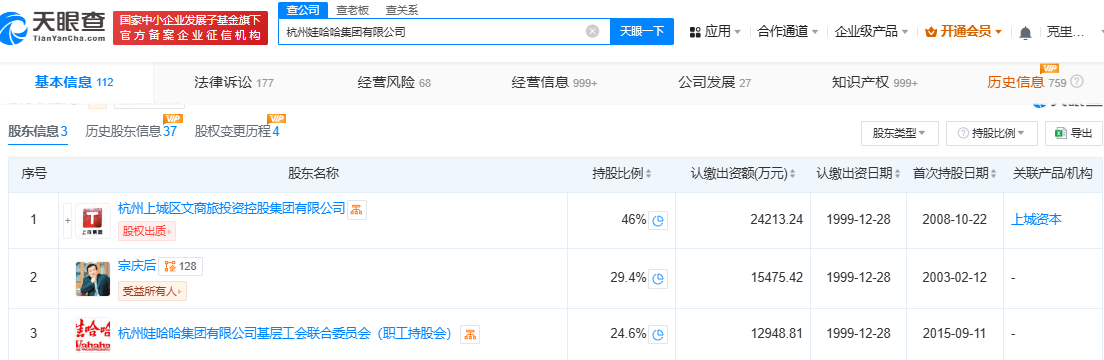Switch to the 法律诉讼 tab
Screen dimensions: 1104x360
[234, 82]
